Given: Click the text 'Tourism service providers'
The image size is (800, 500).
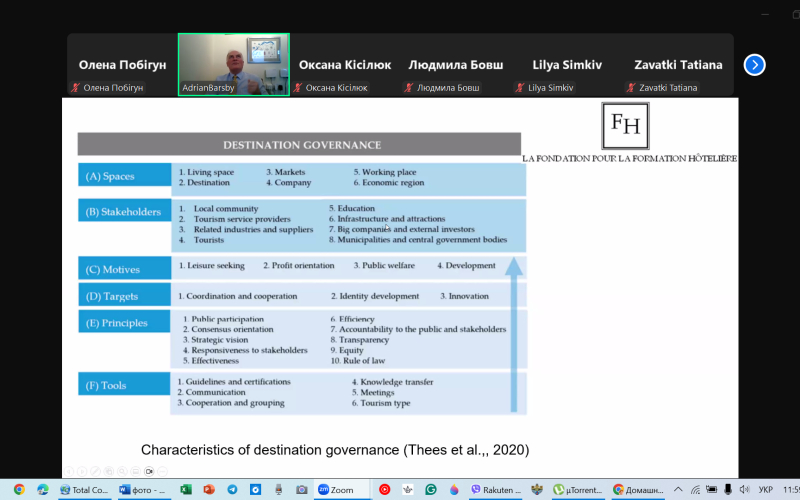Looking at the screenshot, I should coord(242,219).
